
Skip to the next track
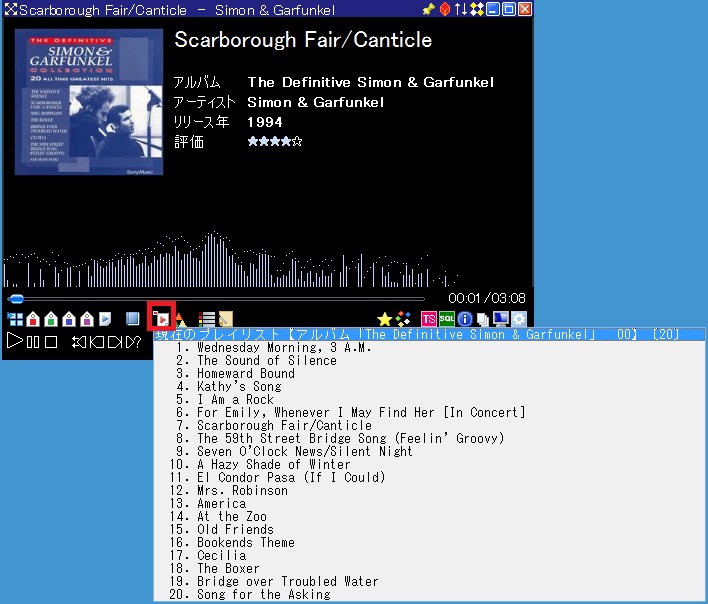tap(115, 342)
